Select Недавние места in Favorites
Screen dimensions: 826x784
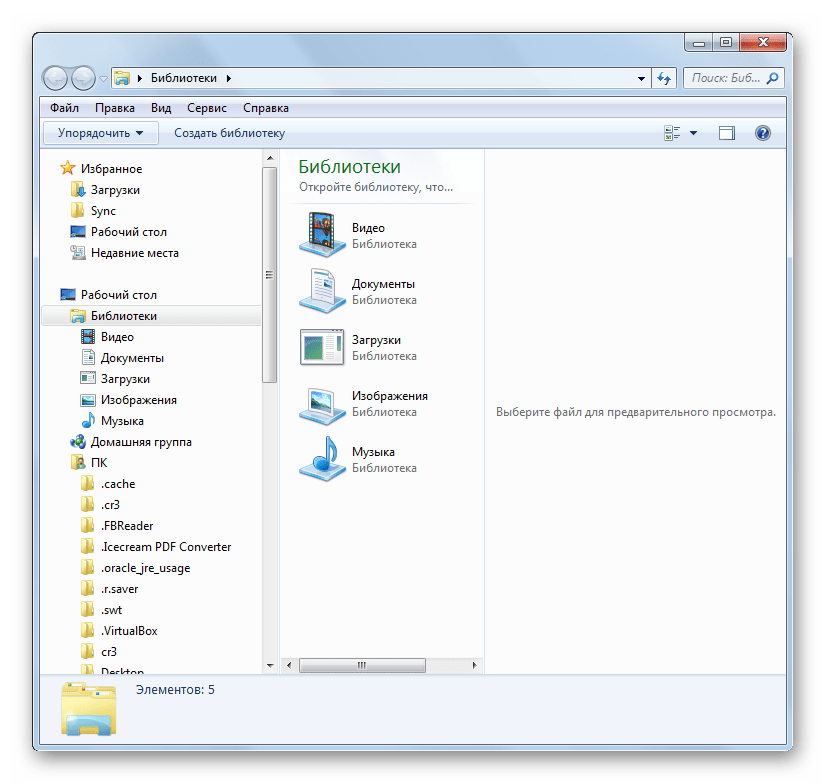135,253
